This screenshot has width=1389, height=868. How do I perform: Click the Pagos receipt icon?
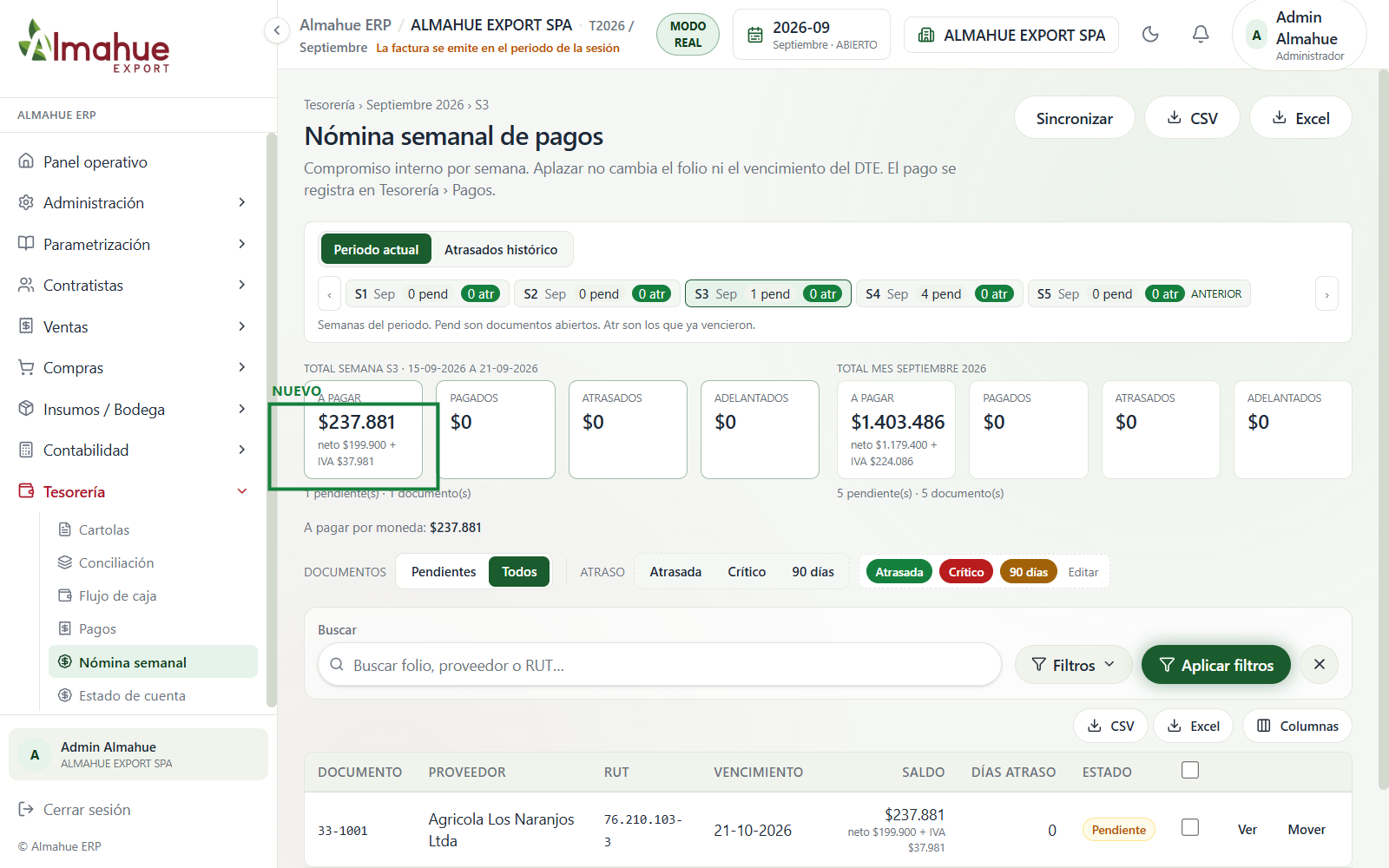tap(64, 628)
